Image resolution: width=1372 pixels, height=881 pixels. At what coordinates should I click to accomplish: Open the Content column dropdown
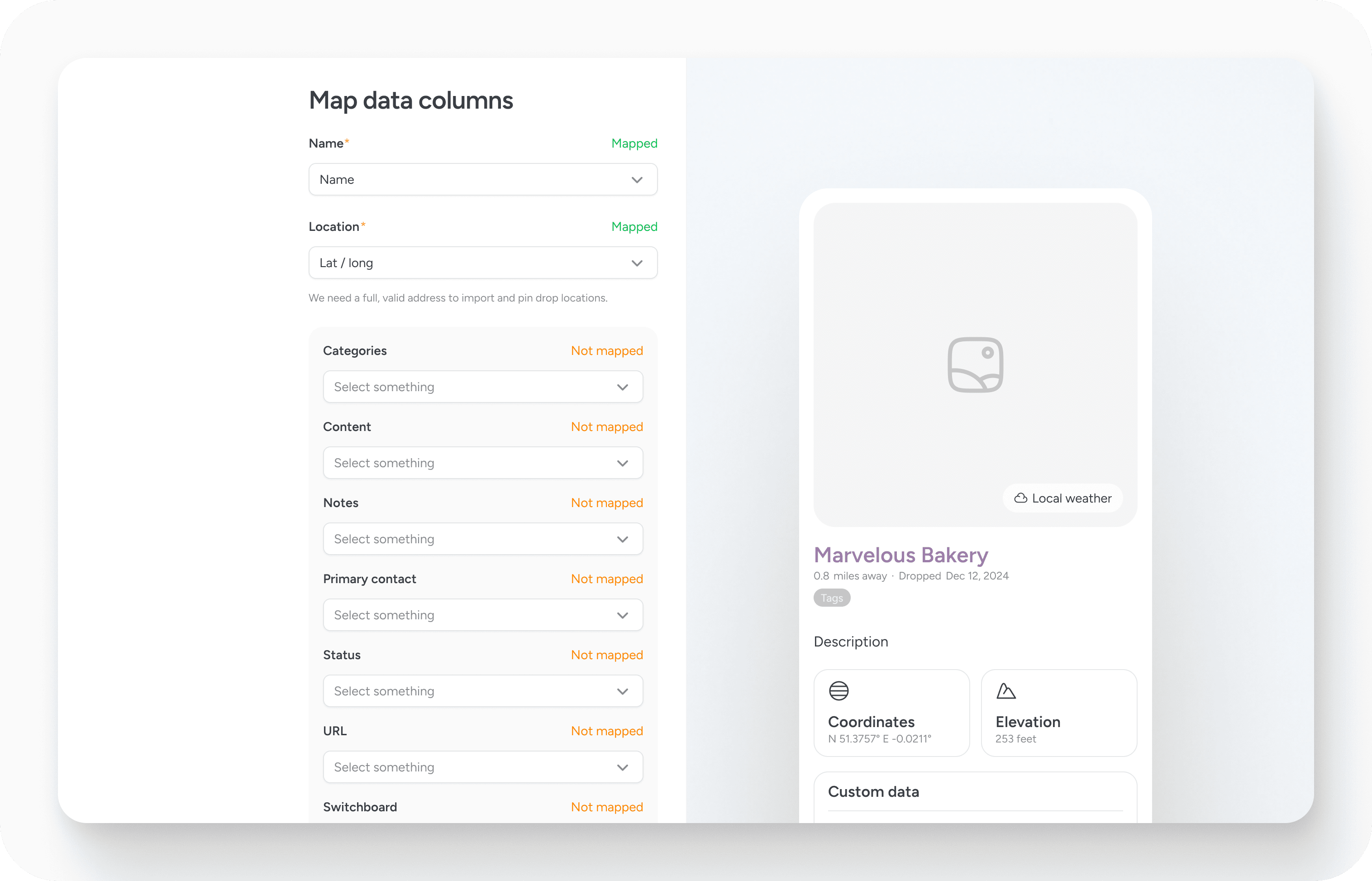(x=482, y=463)
